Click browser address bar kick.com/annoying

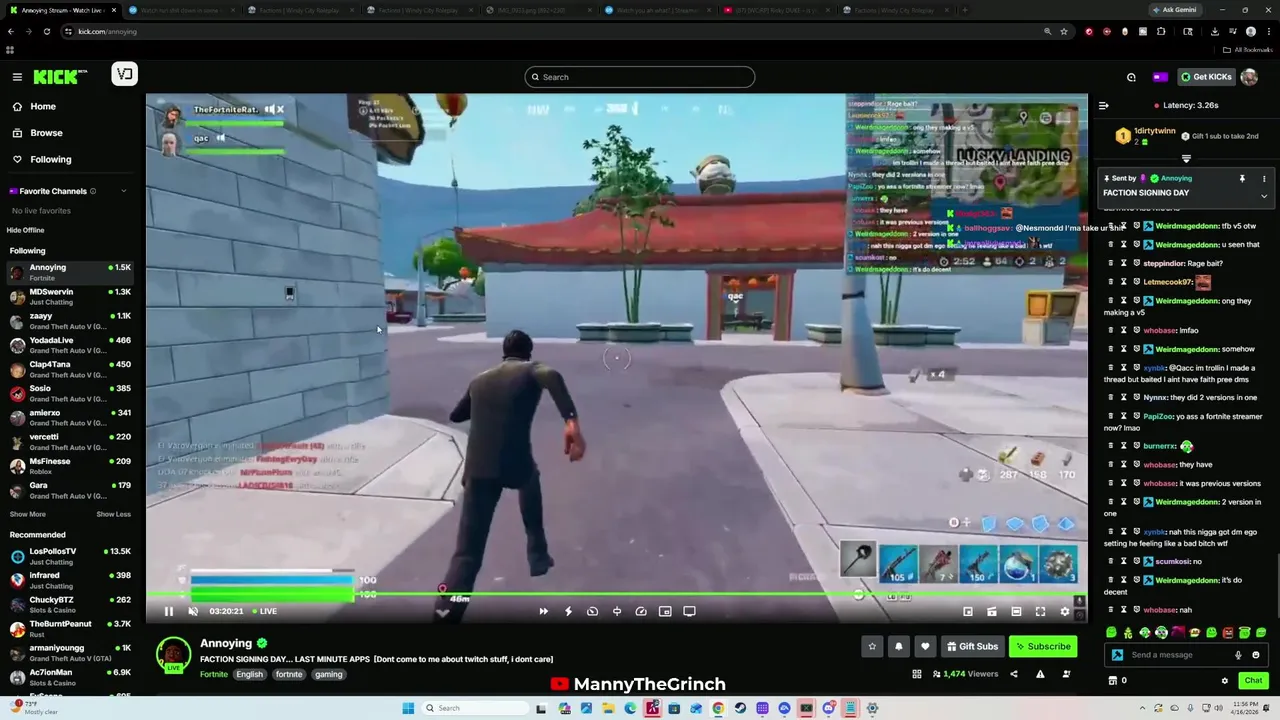click(550, 31)
